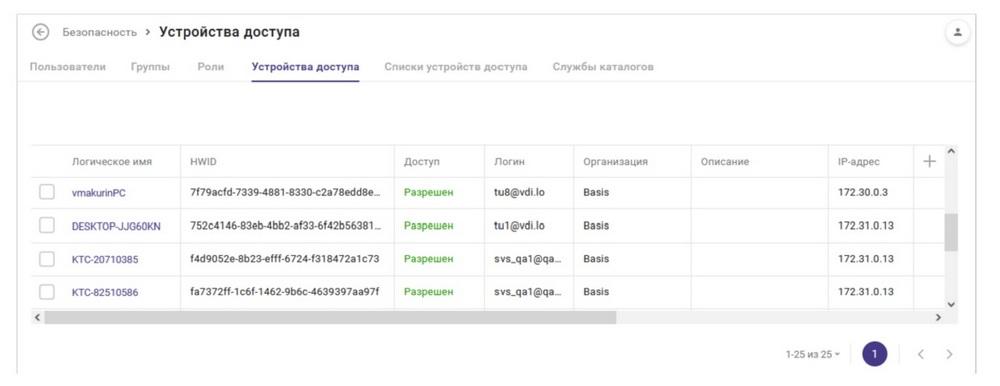Open the 1-25 из 25 page size dropdown
This screenshot has height=386, width=1000.
813,354
